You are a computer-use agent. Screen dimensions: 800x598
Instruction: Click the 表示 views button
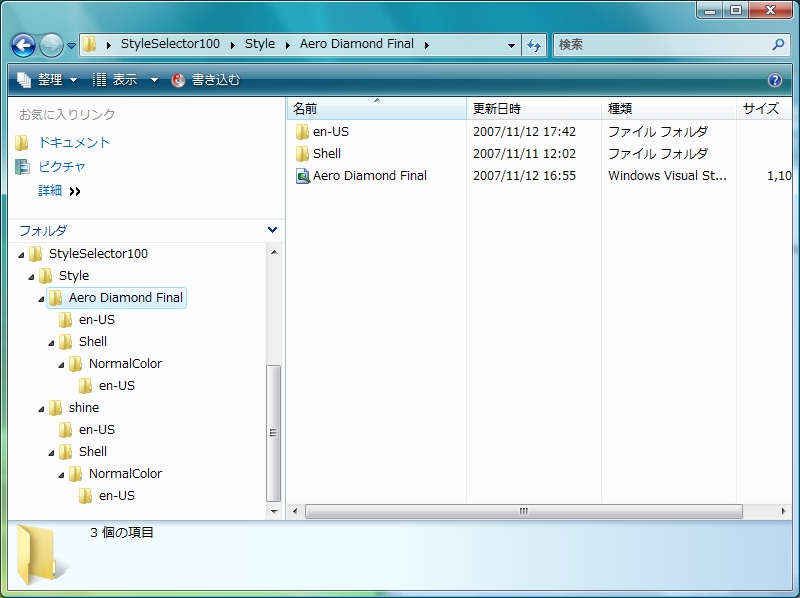(115, 80)
